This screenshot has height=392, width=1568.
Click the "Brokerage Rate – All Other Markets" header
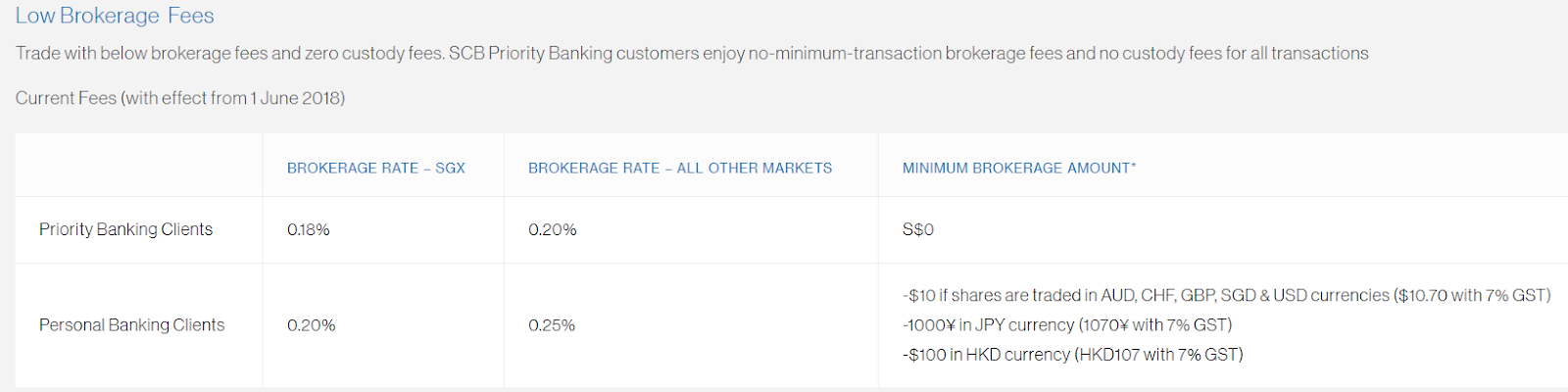(679, 168)
